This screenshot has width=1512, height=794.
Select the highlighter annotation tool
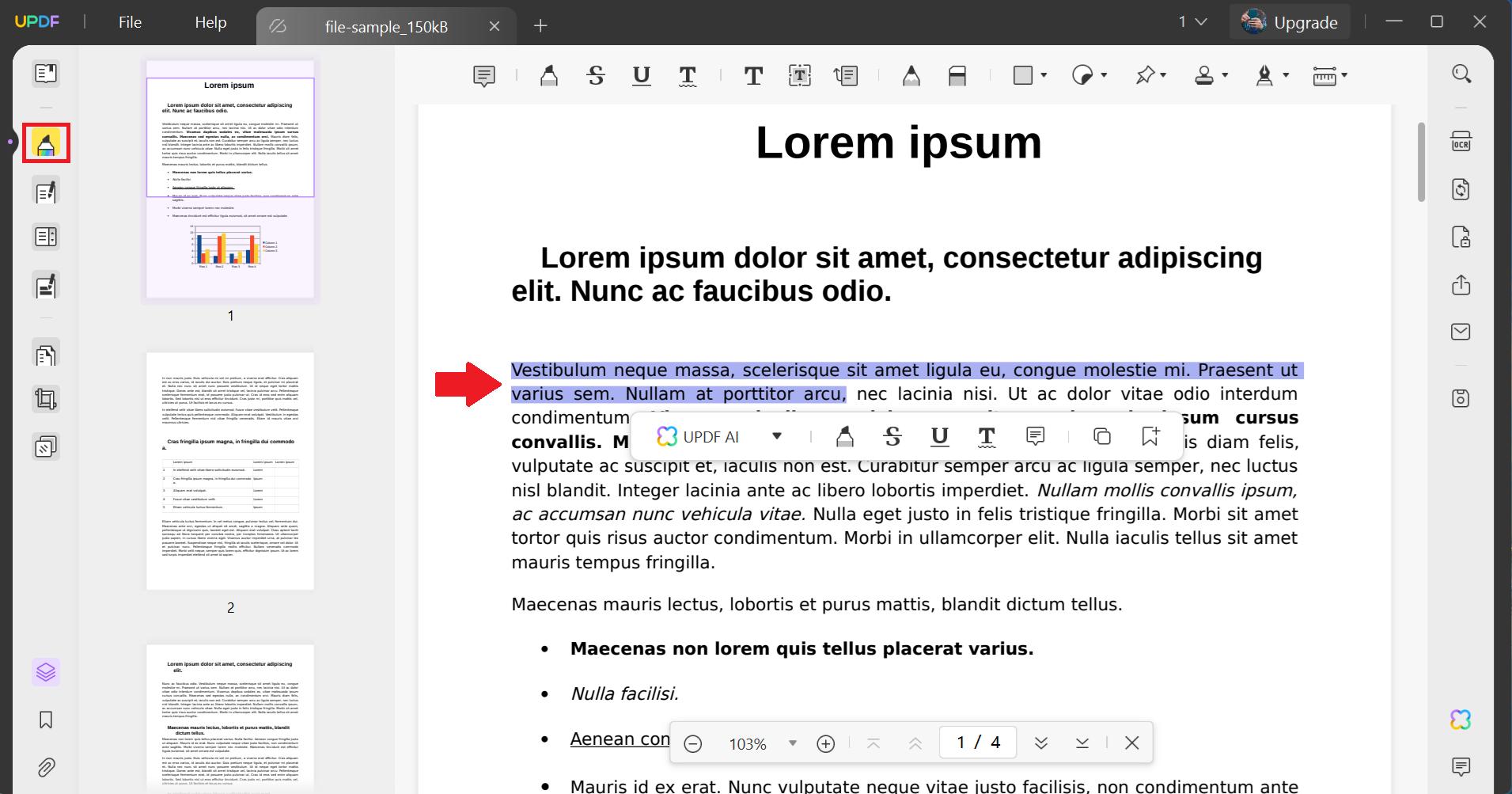click(548, 75)
